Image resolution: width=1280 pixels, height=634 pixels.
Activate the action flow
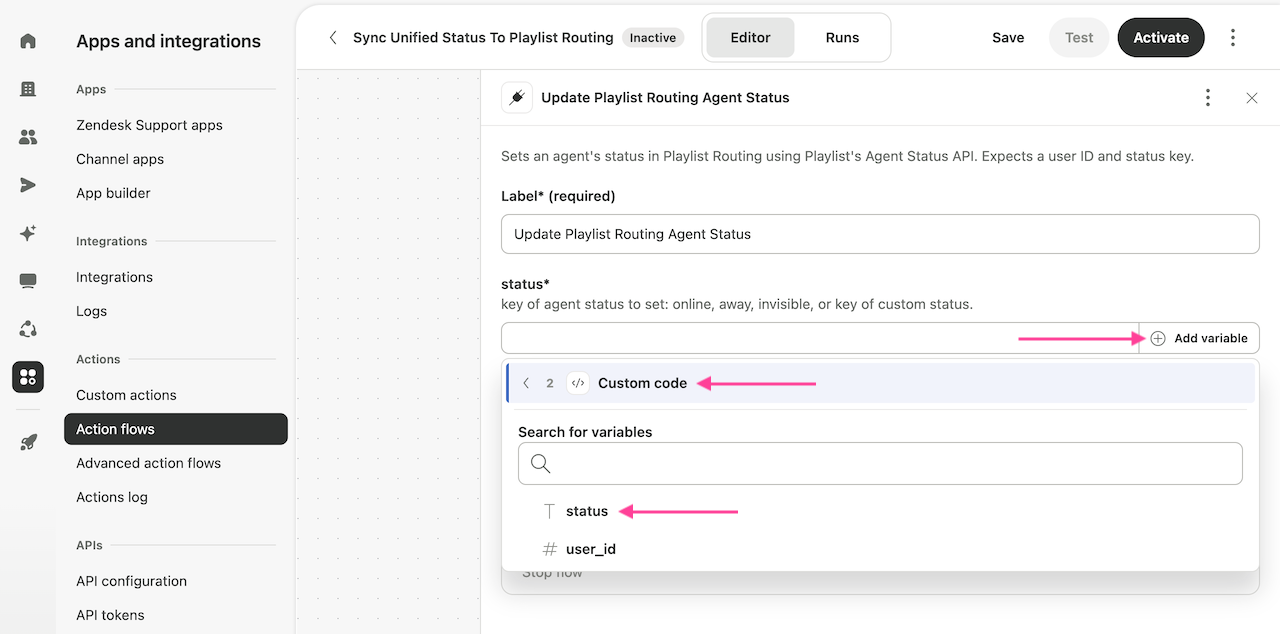[x=1161, y=38]
